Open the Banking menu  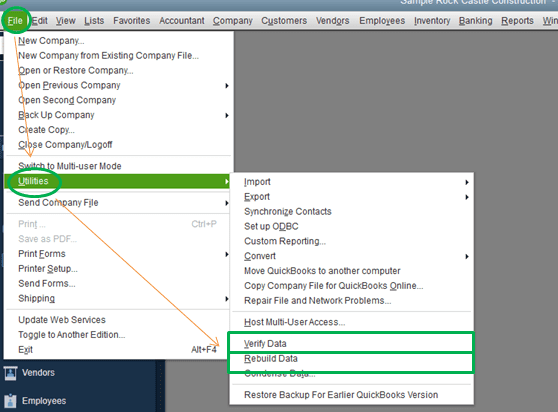point(475,21)
